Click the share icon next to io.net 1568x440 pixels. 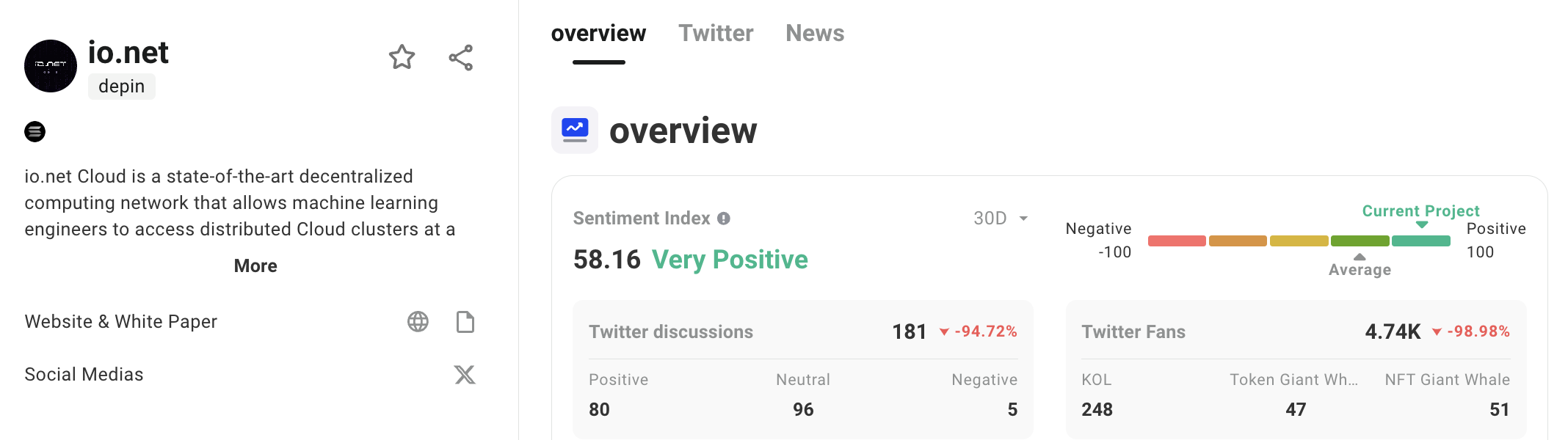pyautogui.click(x=461, y=58)
